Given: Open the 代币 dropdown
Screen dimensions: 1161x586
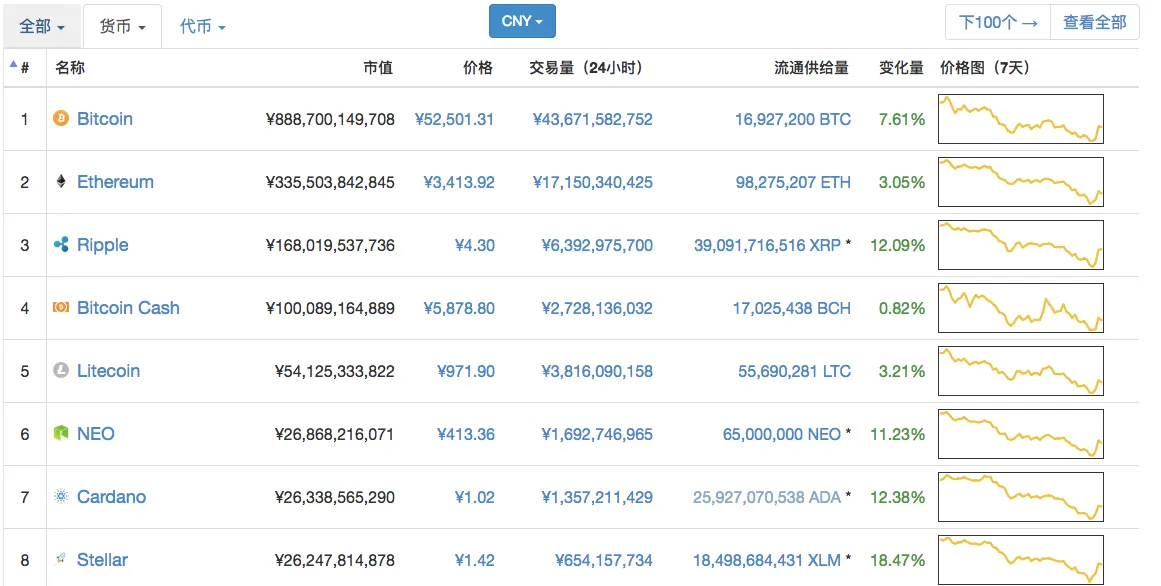Looking at the screenshot, I should (x=203, y=27).
